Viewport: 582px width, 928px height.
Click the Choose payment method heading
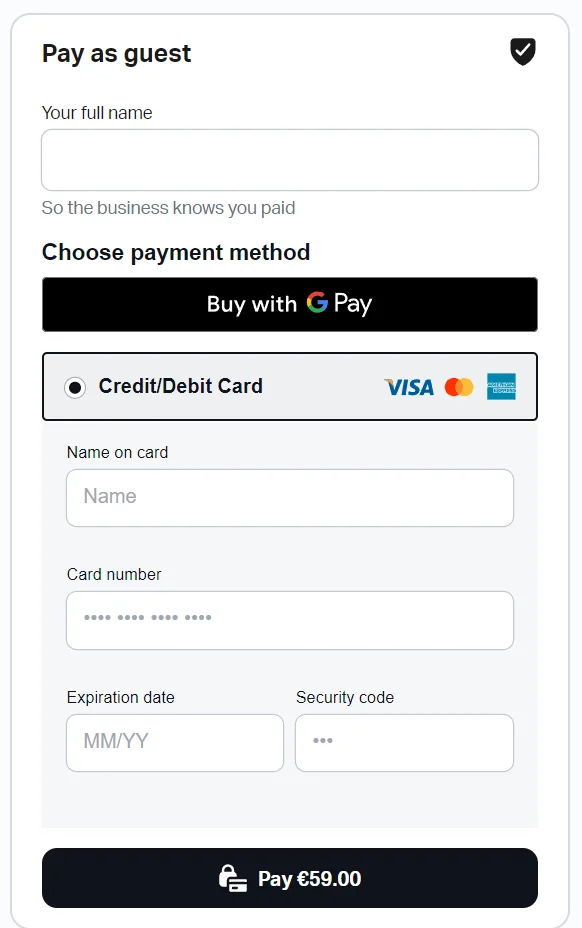point(176,252)
